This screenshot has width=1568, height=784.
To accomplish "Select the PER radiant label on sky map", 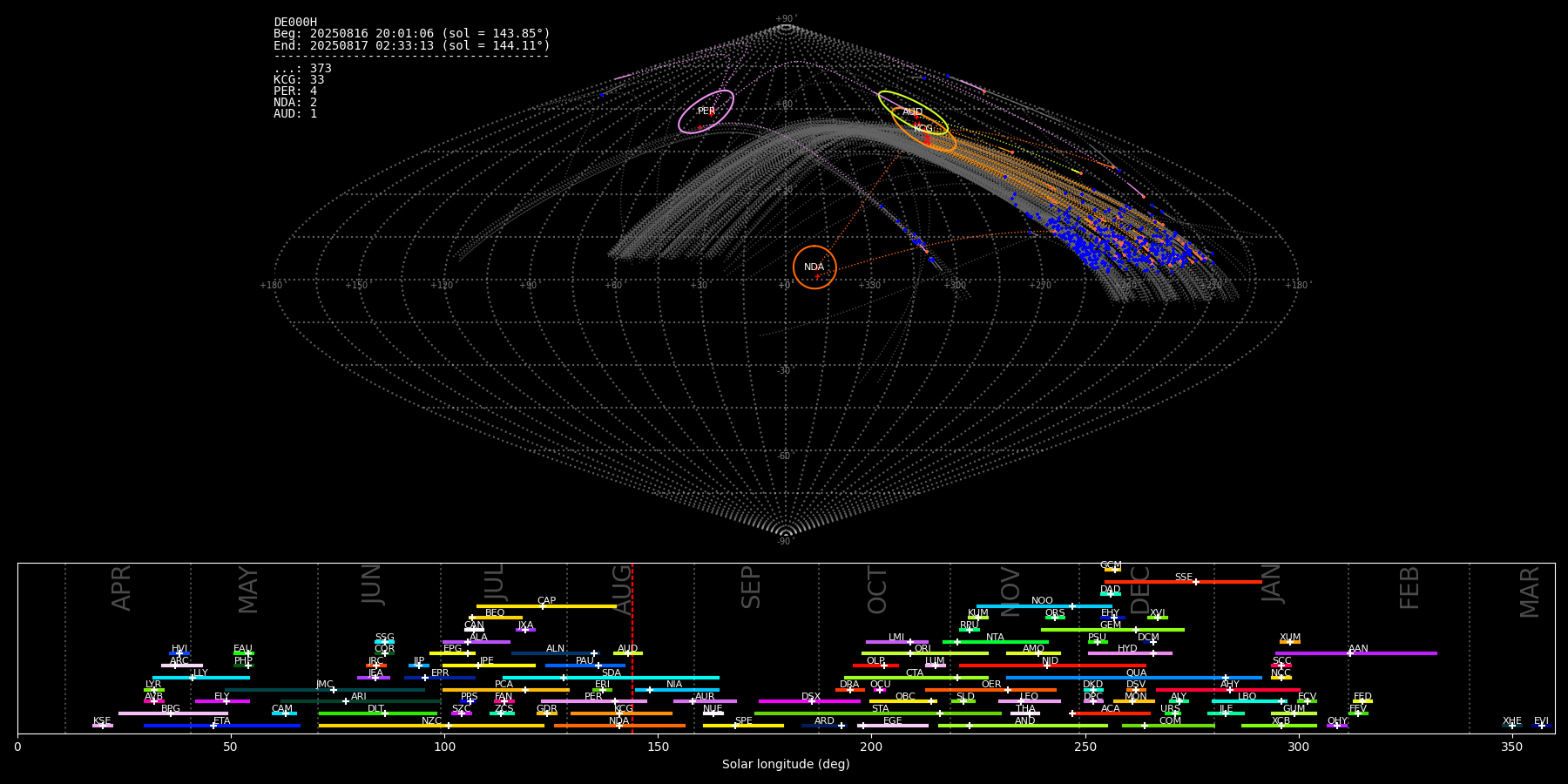I will point(706,112).
